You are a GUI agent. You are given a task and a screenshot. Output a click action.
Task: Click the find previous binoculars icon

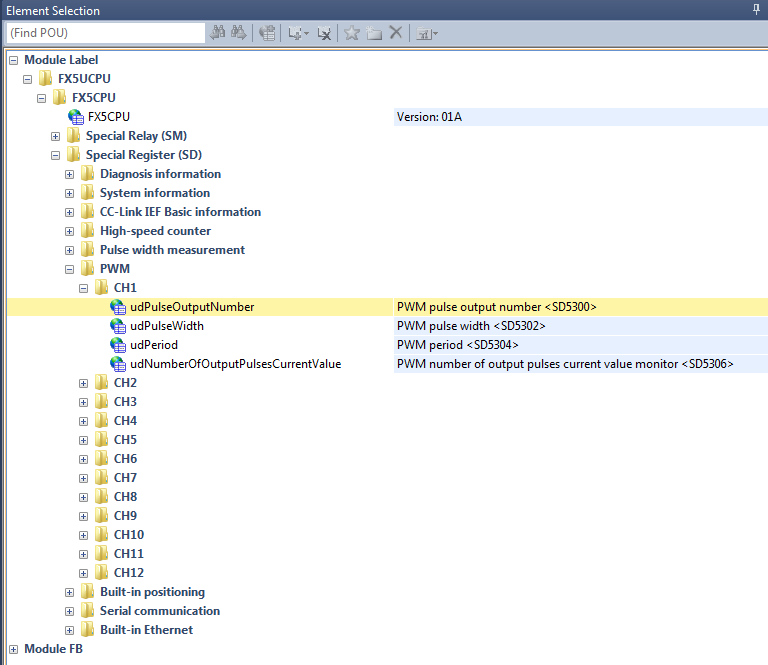[217, 33]
